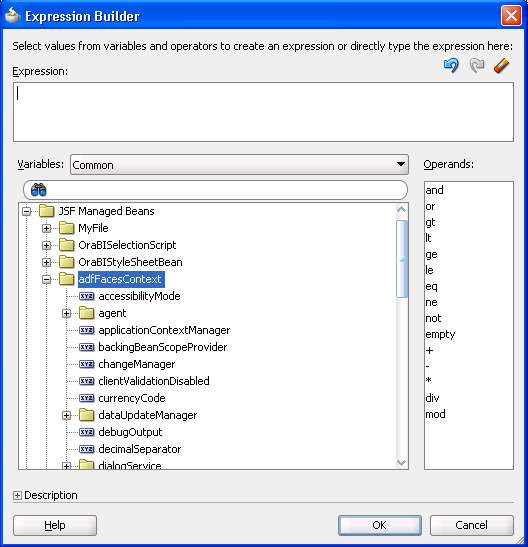Image resolution: width=528 pixels, height=547 pixels.
Task: Expand the Description section
Action: pos(17,495)
